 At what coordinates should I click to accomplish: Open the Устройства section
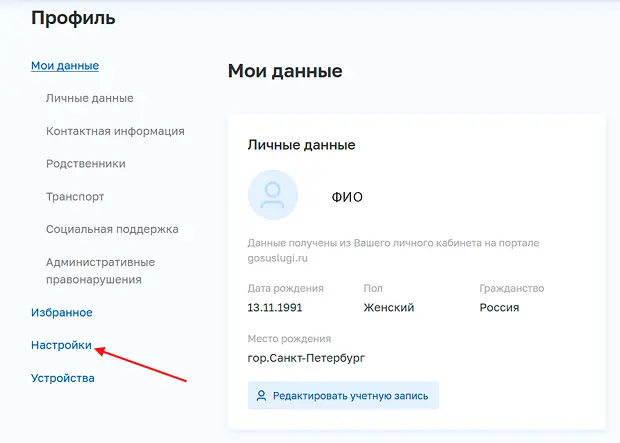tap(63, 378)
